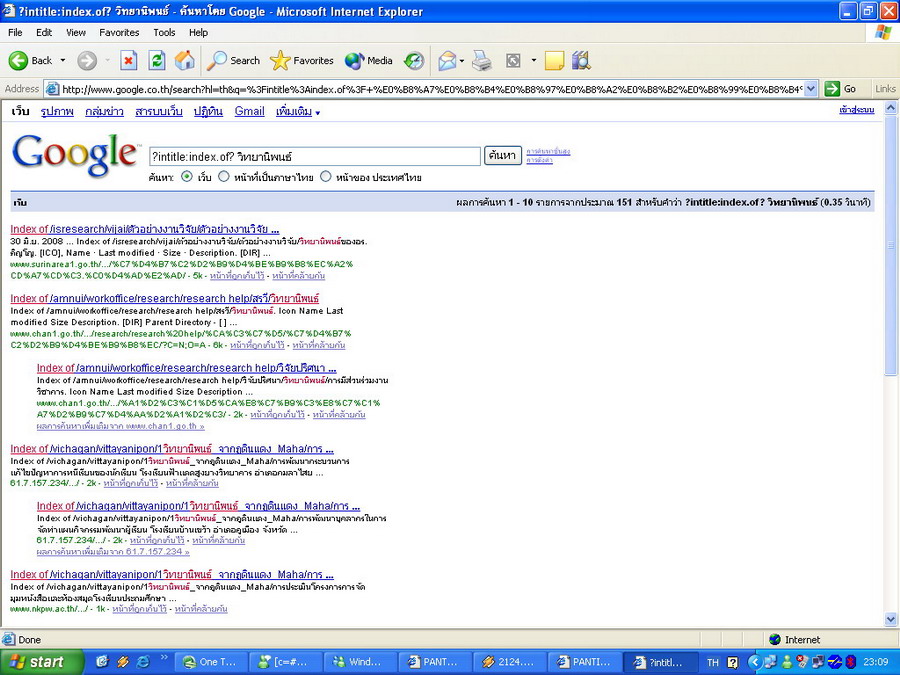The height and width of the screenshot is (675, 900).
Task: Open the Media pane toolbar button
Action: [x=368, y=60]
